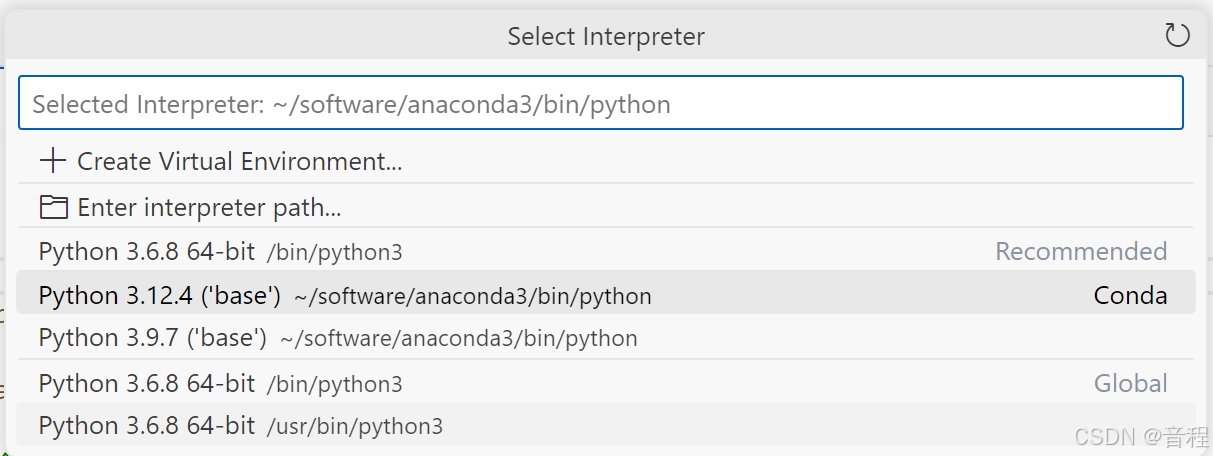
Task: Open the "Enter interpreter path..." entry
Action: point(209,208)
